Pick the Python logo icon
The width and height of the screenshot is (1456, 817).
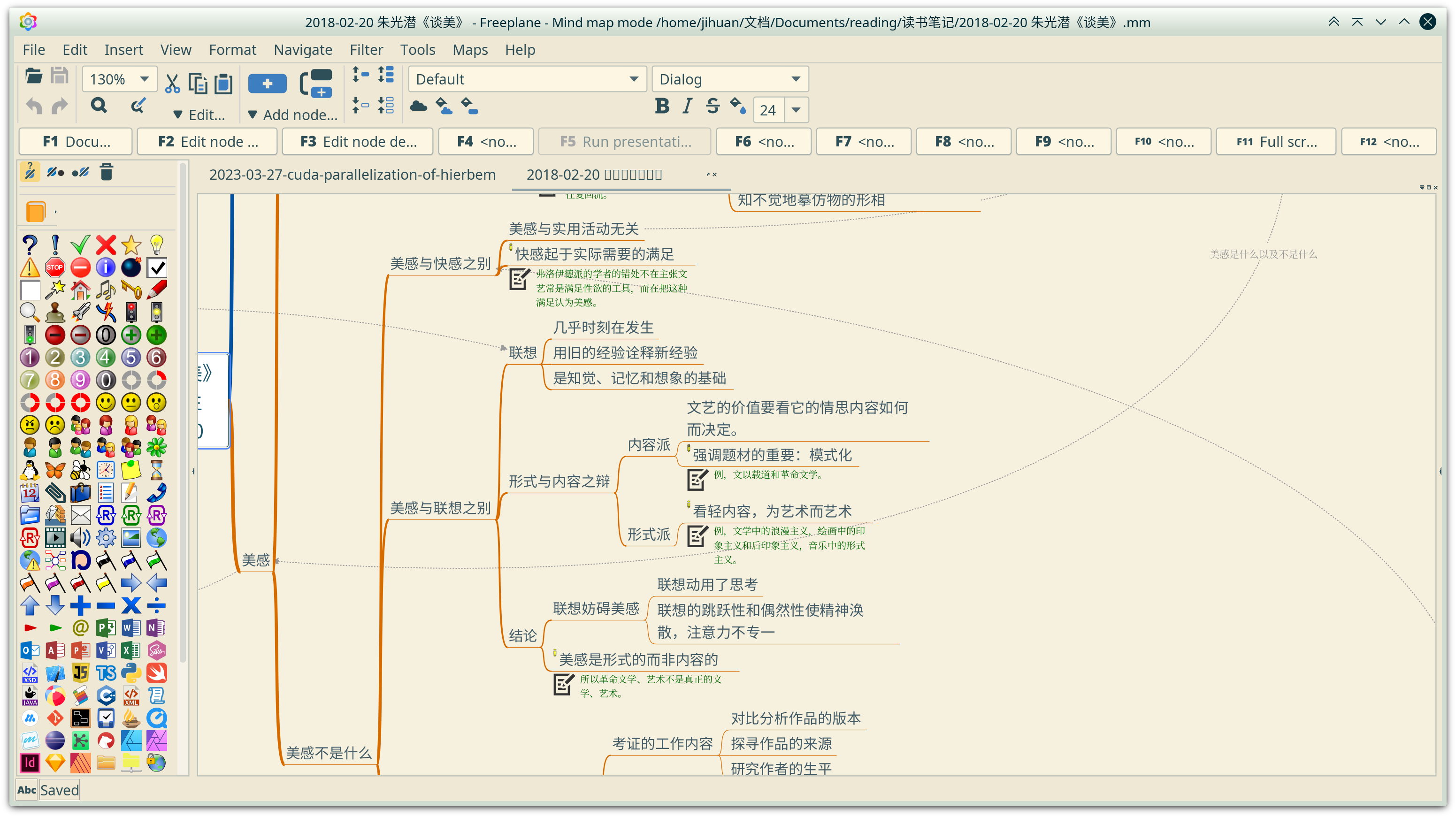click(131, 673)
